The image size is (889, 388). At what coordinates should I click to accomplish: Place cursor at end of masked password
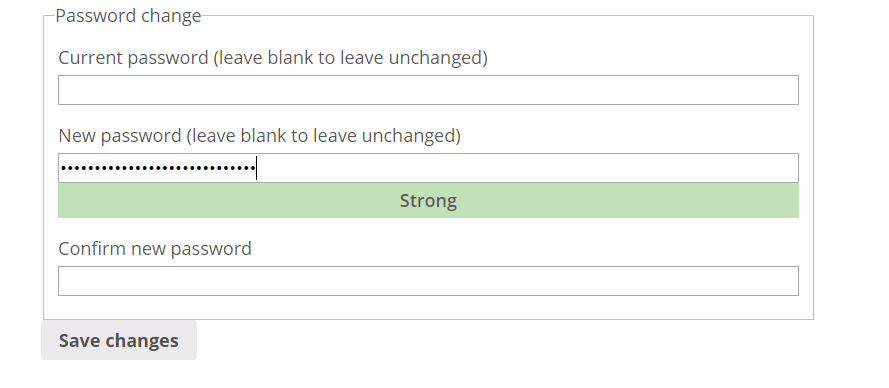click(x=256, y=168)
